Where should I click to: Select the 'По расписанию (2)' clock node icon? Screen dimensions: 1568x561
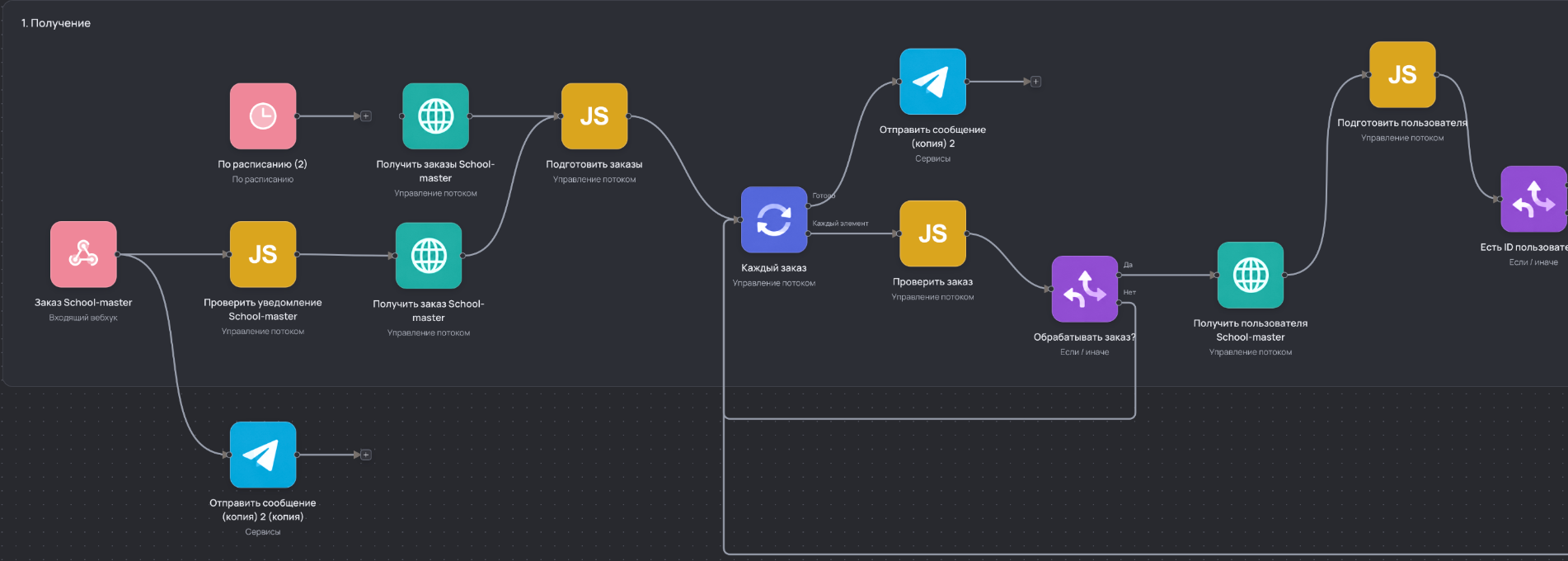pyautogui.click(x=263, y=116)
